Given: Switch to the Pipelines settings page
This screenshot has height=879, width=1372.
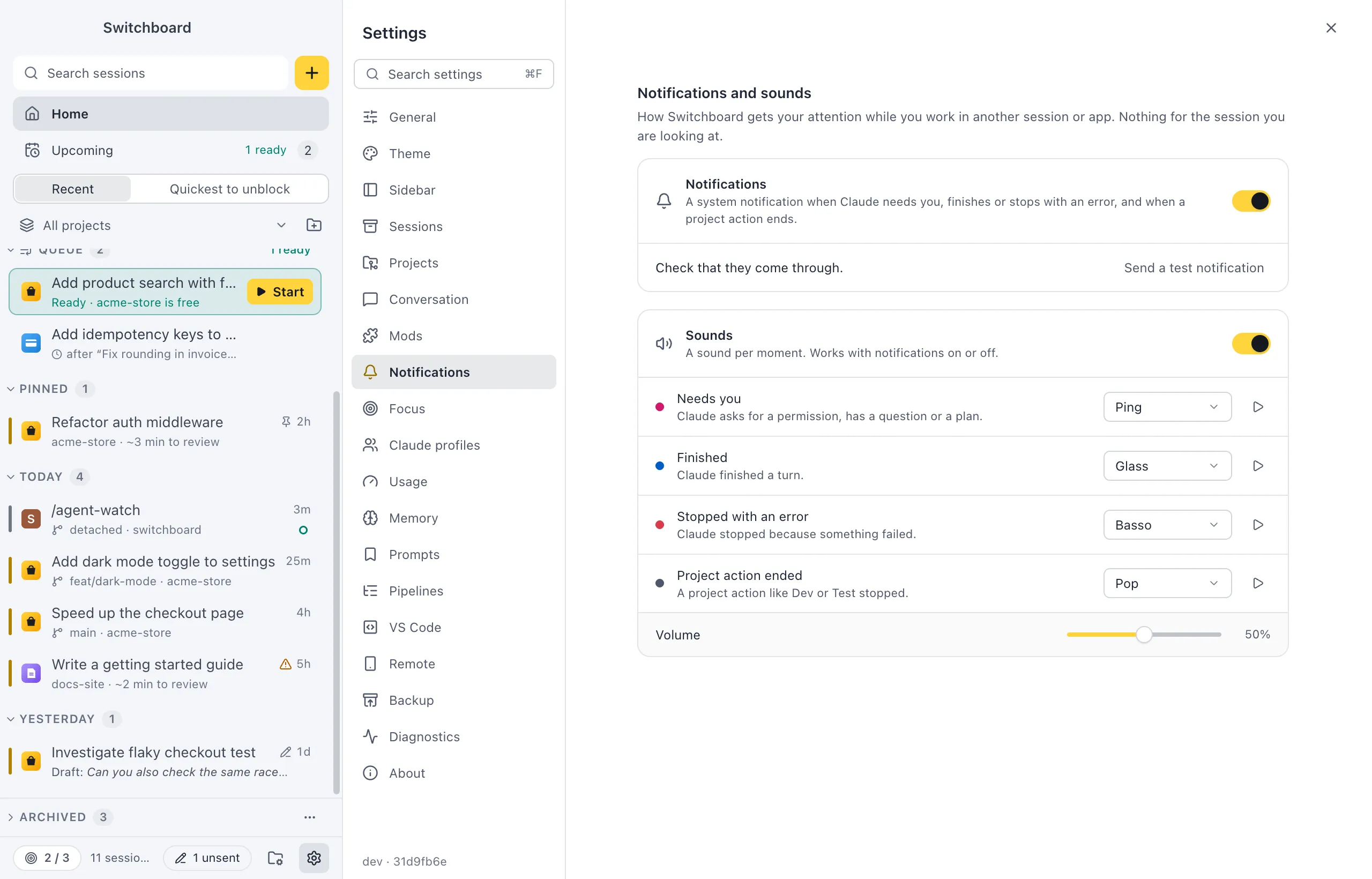Looking at the screenshot, I should [454, 590].
